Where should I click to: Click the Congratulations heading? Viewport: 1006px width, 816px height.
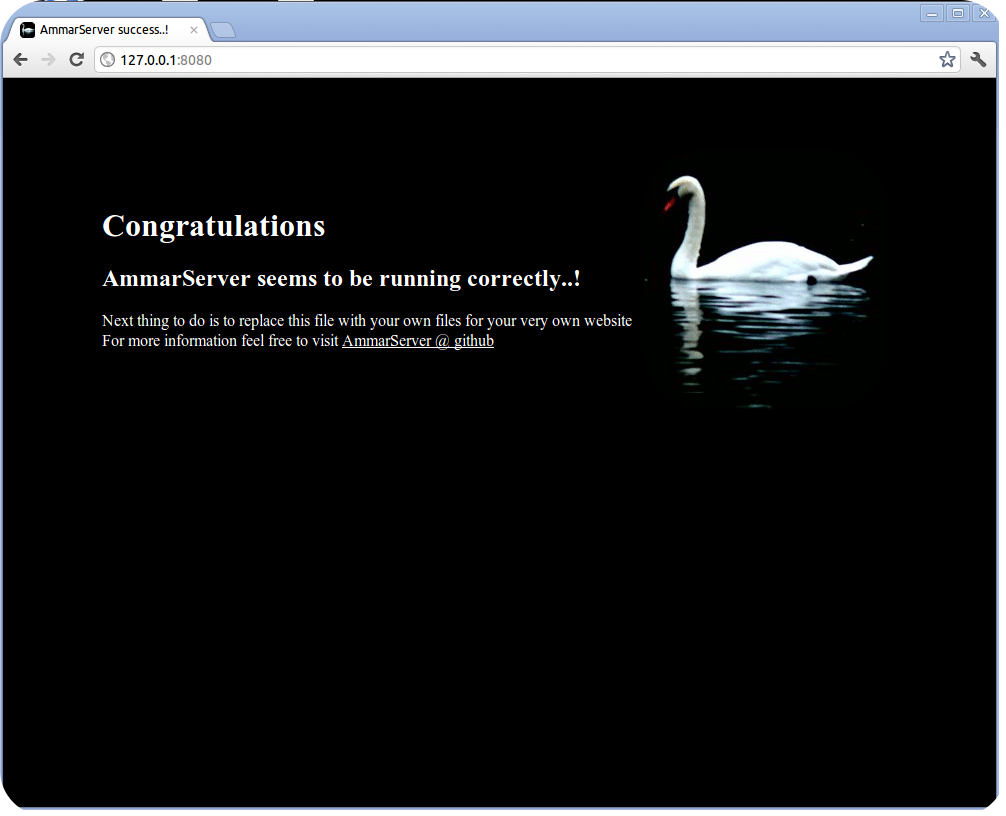[x=214, y=226]
